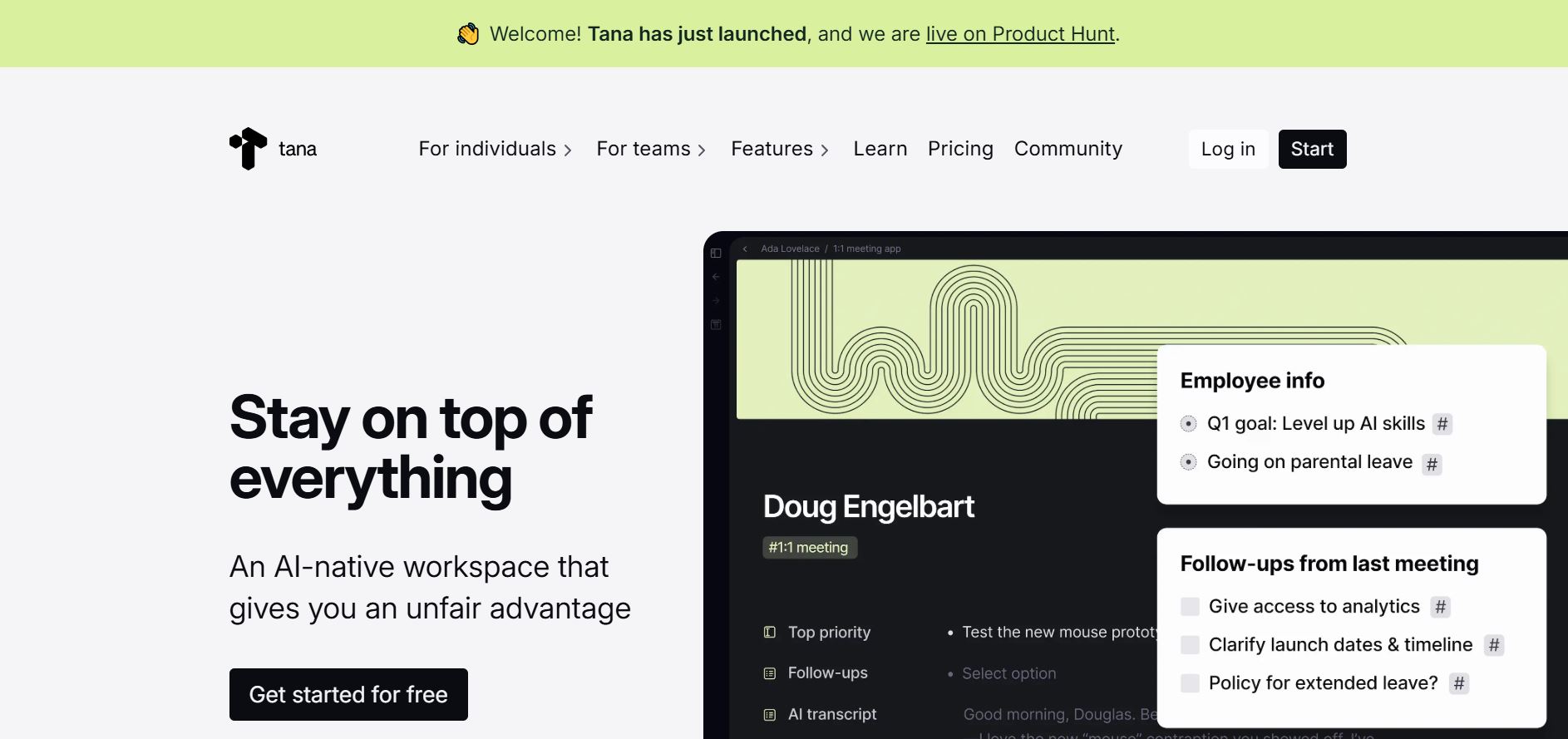Click Get started for free
This screenshot has height=739, width=1568.
tap(348, 694)
